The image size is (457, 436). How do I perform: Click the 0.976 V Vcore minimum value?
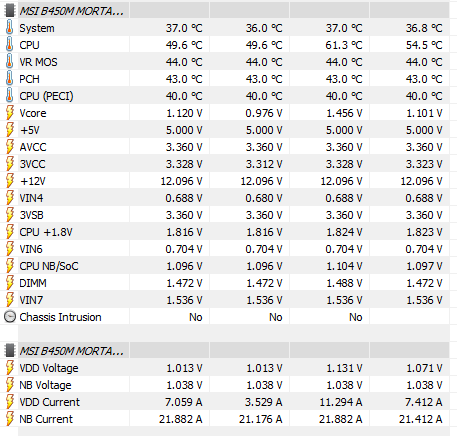click(x=264, y=113)
